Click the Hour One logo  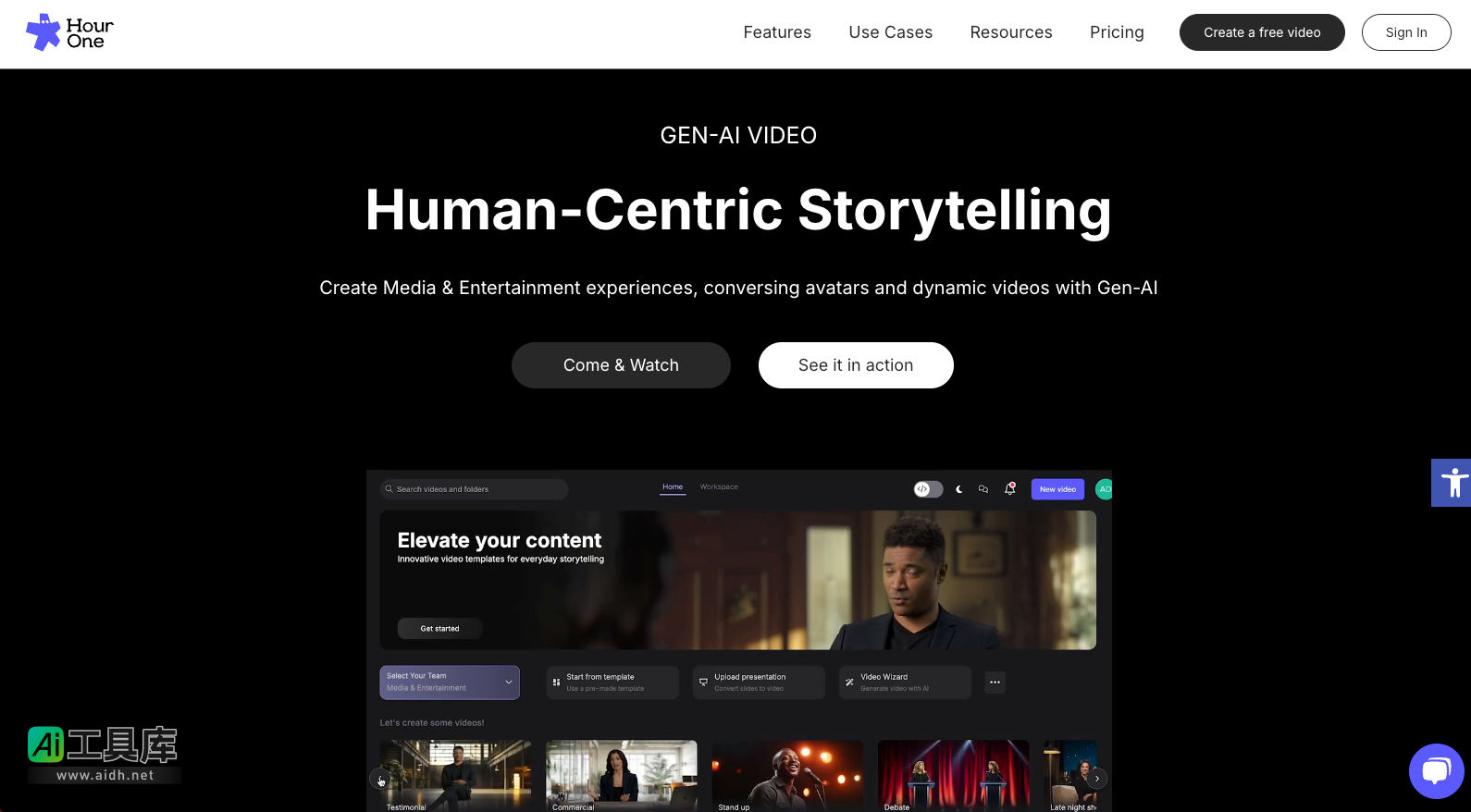(x=70, y=32)
